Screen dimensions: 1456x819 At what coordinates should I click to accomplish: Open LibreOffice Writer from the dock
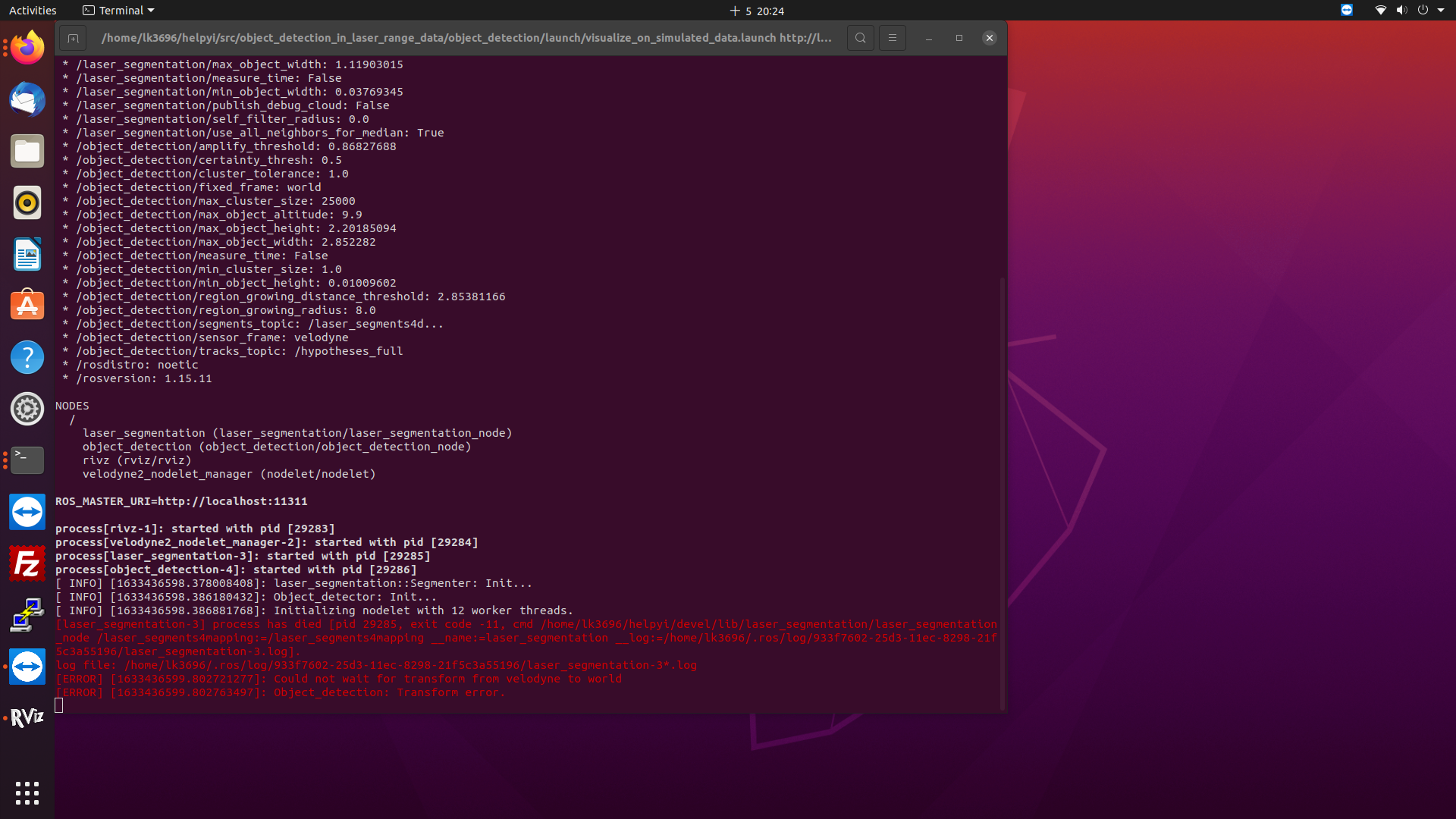click(27, 254)
